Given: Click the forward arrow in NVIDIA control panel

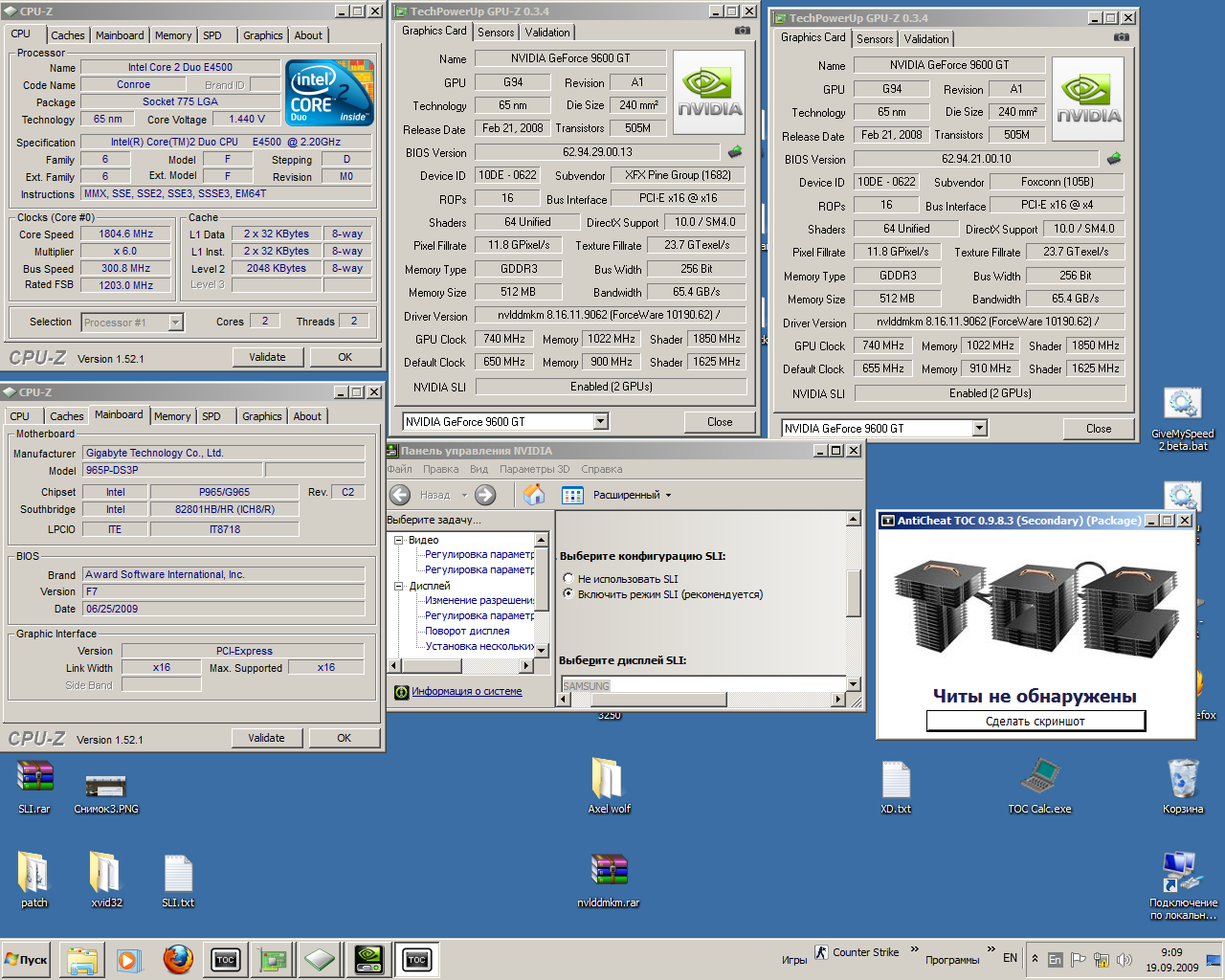Looking at the screenshot, I should (485, 495).
